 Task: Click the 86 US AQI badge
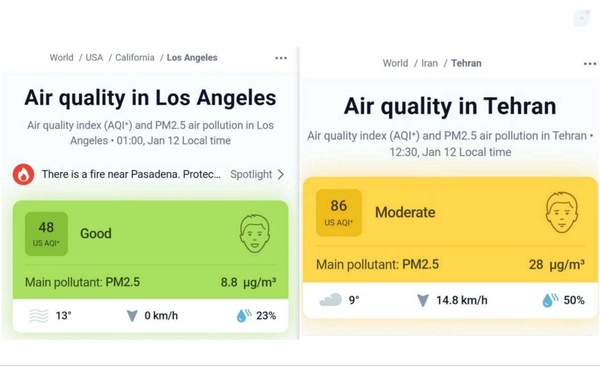point(339,212)
